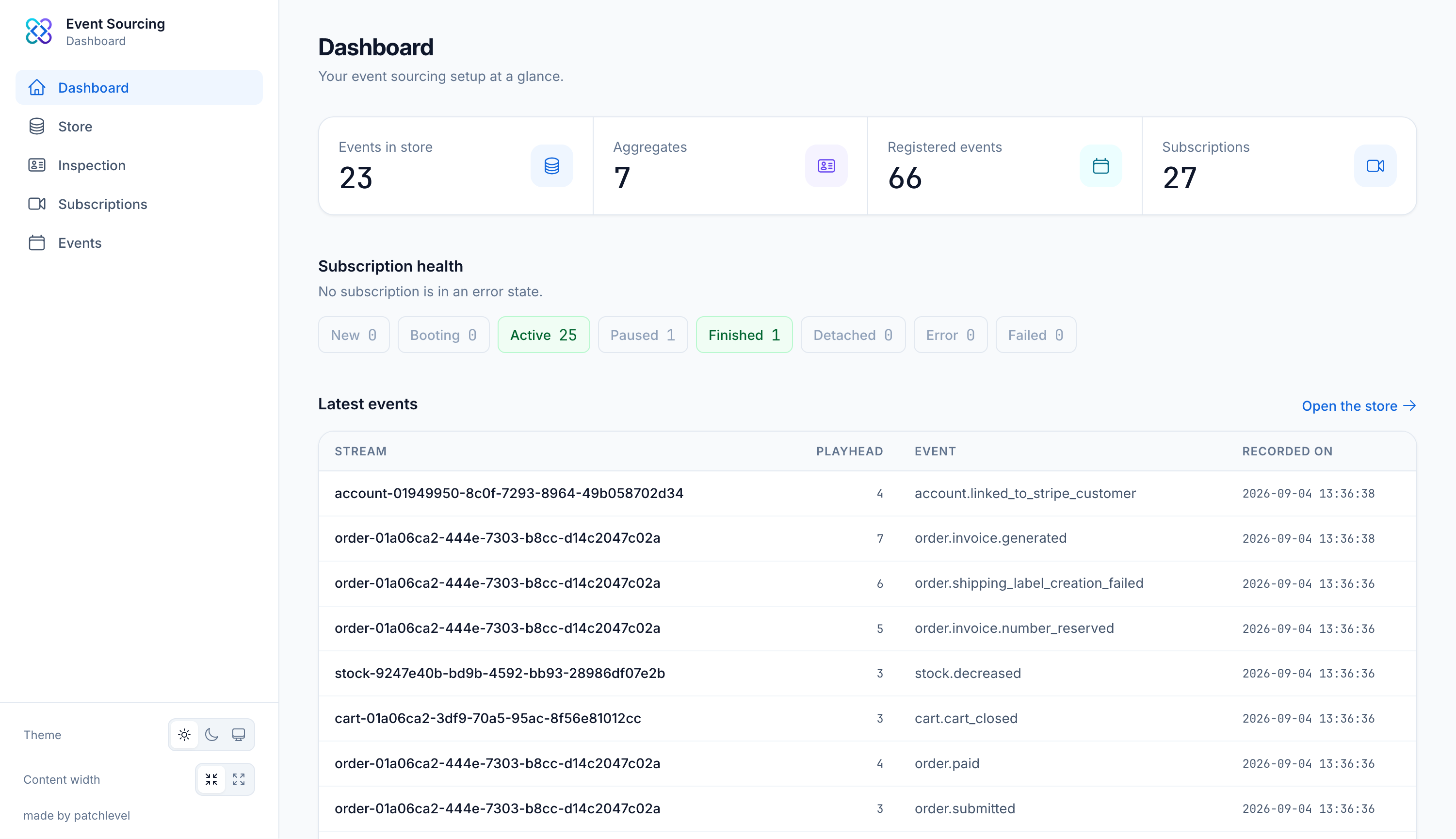Image resolution: width=1456 pixels, height=839 pixels.
Task: Select the Detached 0 status chip
Action: (853, 335)
